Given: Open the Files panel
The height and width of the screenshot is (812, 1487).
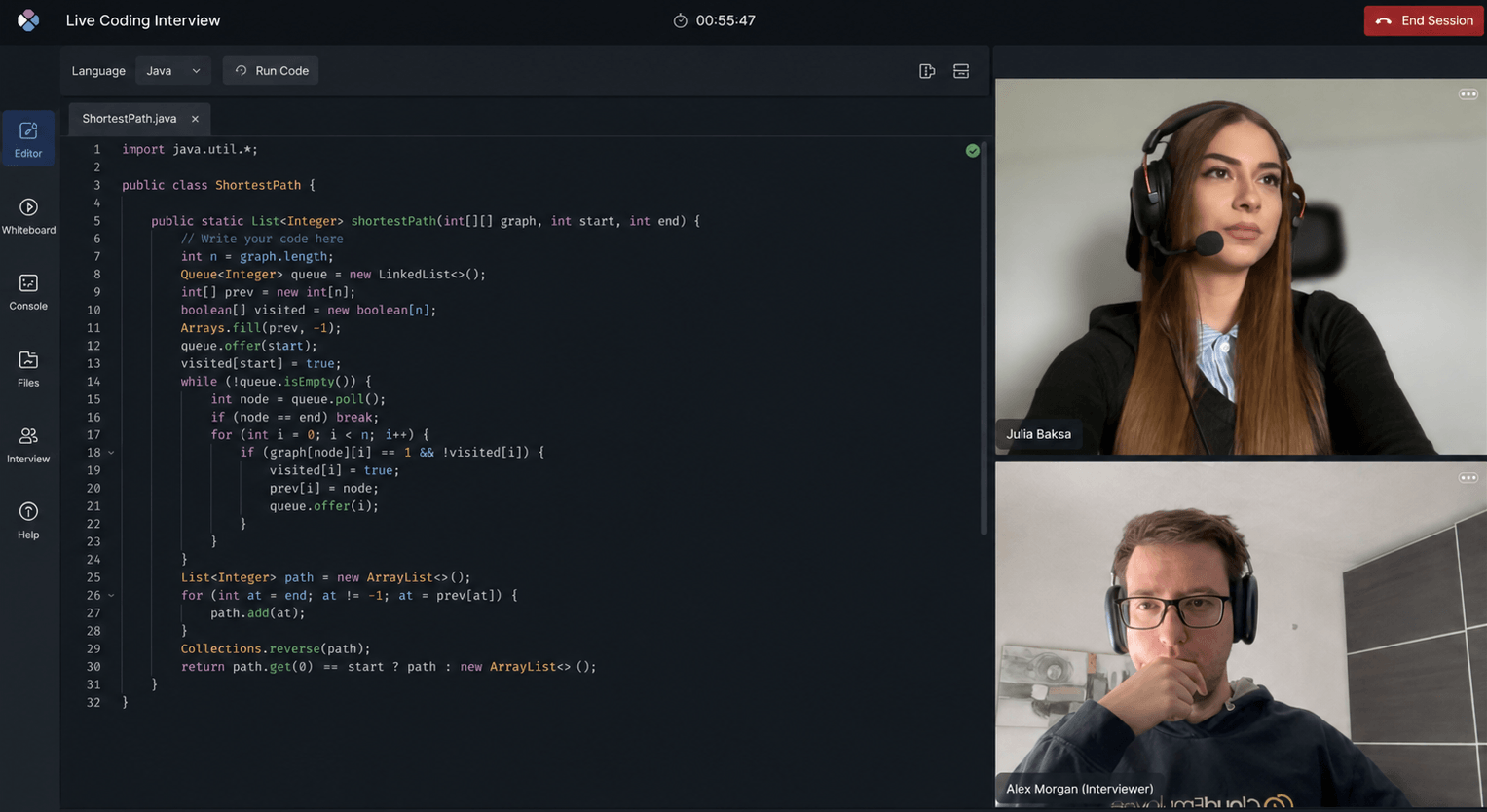Looking at the screenshot, I should coord(28,369).
